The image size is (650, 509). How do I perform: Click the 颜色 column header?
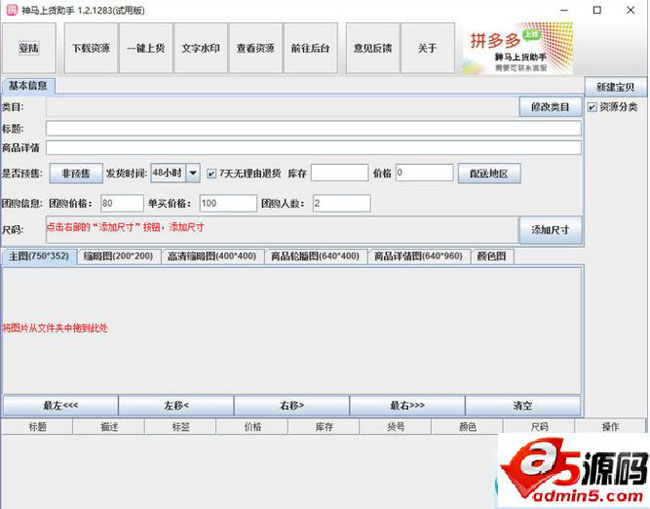(x=468, y=427)
